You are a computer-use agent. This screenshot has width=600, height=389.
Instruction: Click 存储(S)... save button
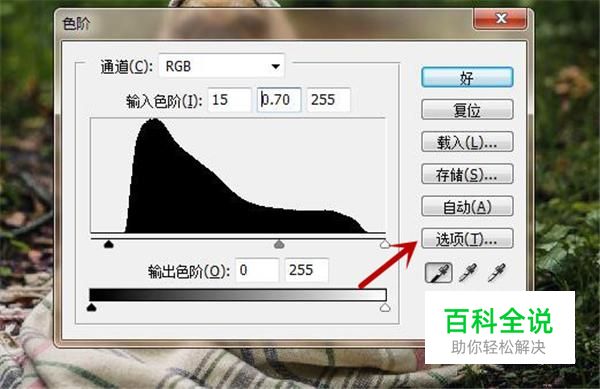tap(467, 174)
